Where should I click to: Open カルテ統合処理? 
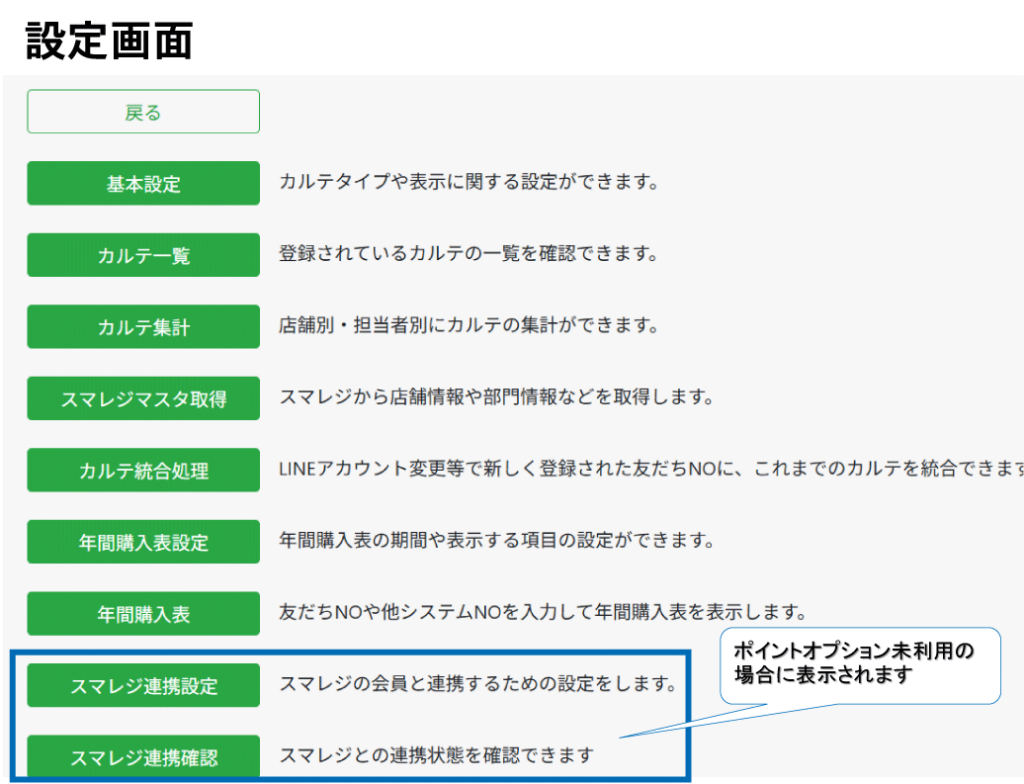click(x=143, y=471)
